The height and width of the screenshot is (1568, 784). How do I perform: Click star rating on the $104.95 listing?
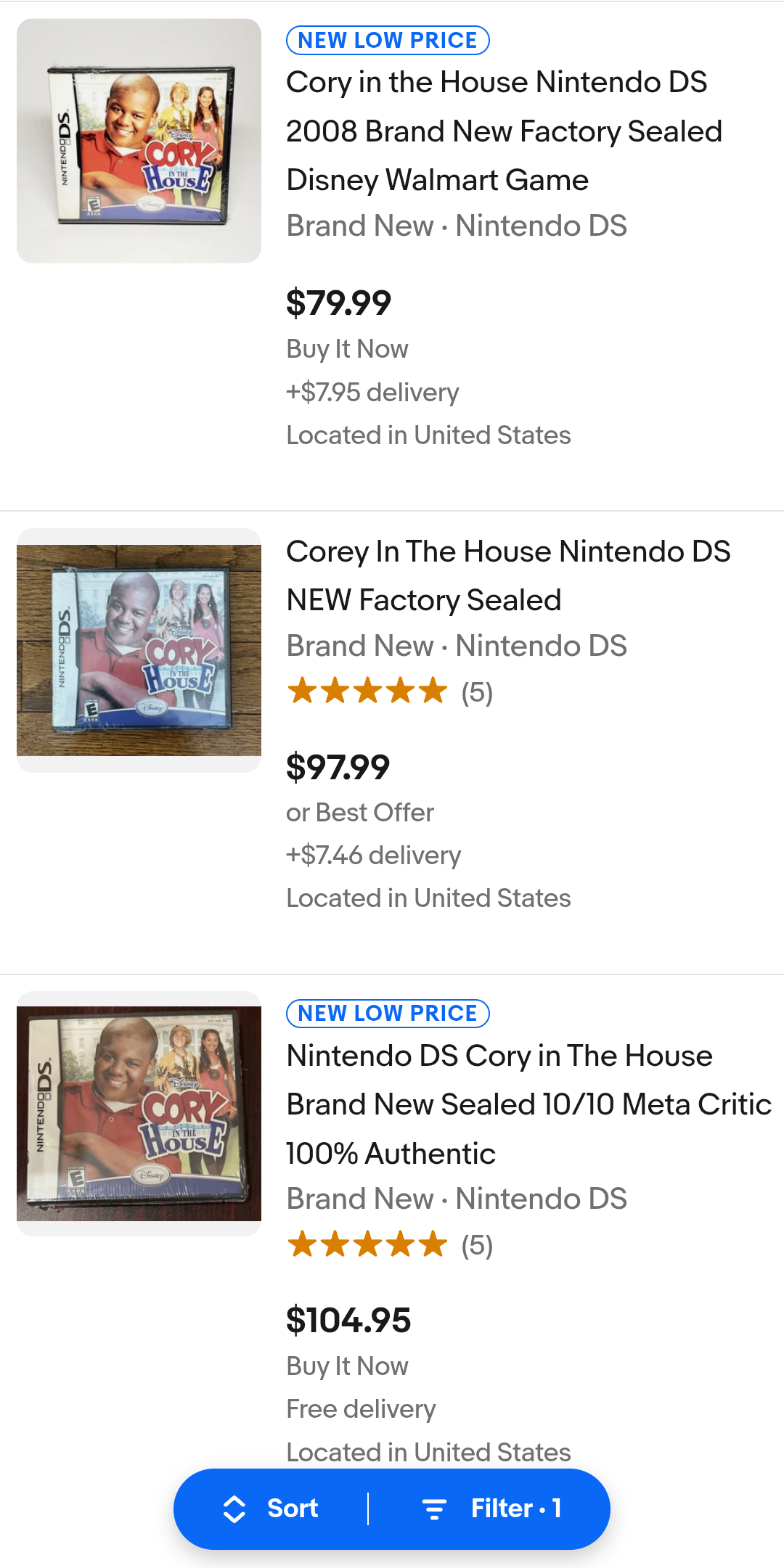click(367, 1244)
